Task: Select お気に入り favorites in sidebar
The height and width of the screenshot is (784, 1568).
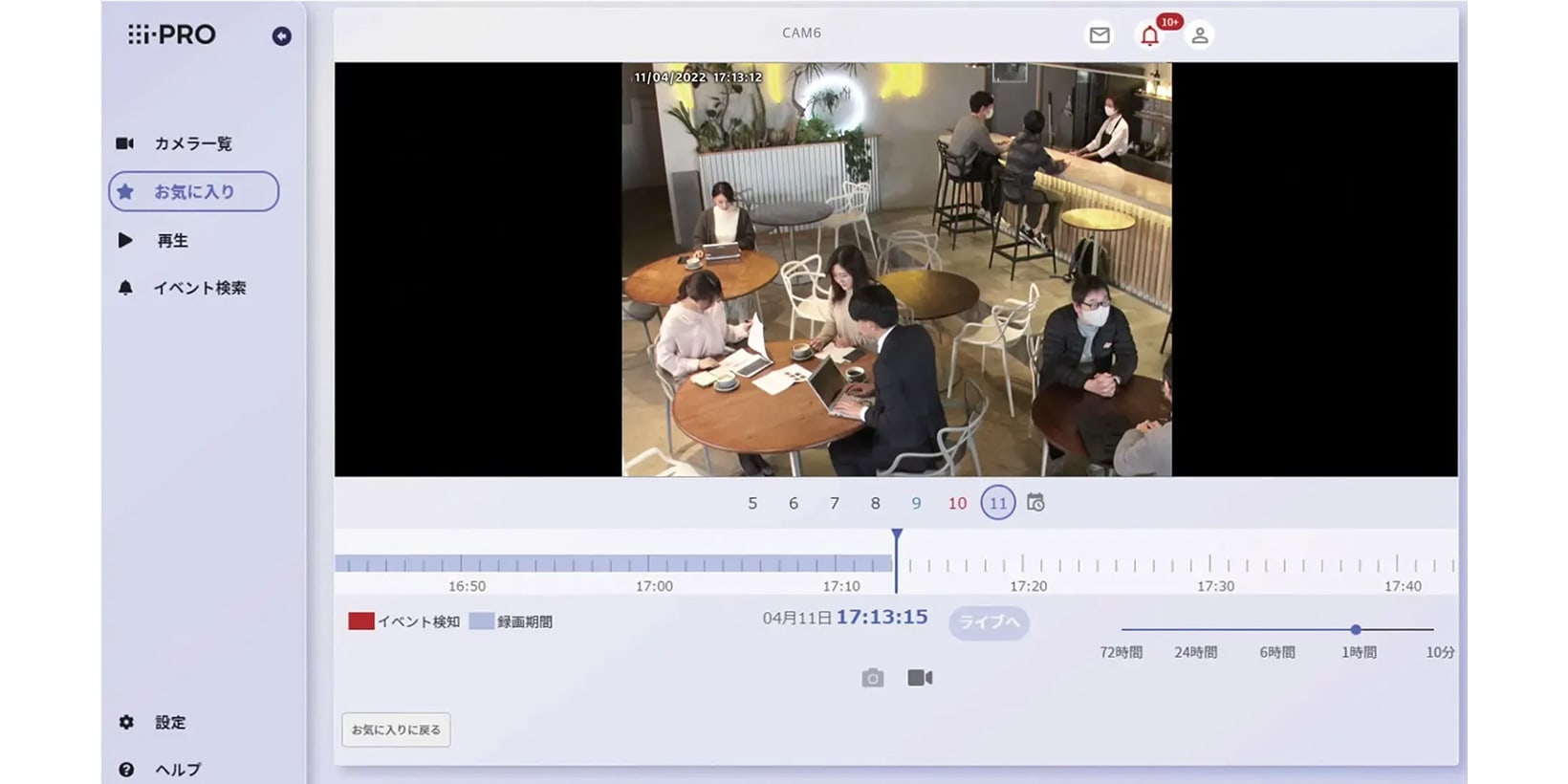Action: [x=193, y=191]
